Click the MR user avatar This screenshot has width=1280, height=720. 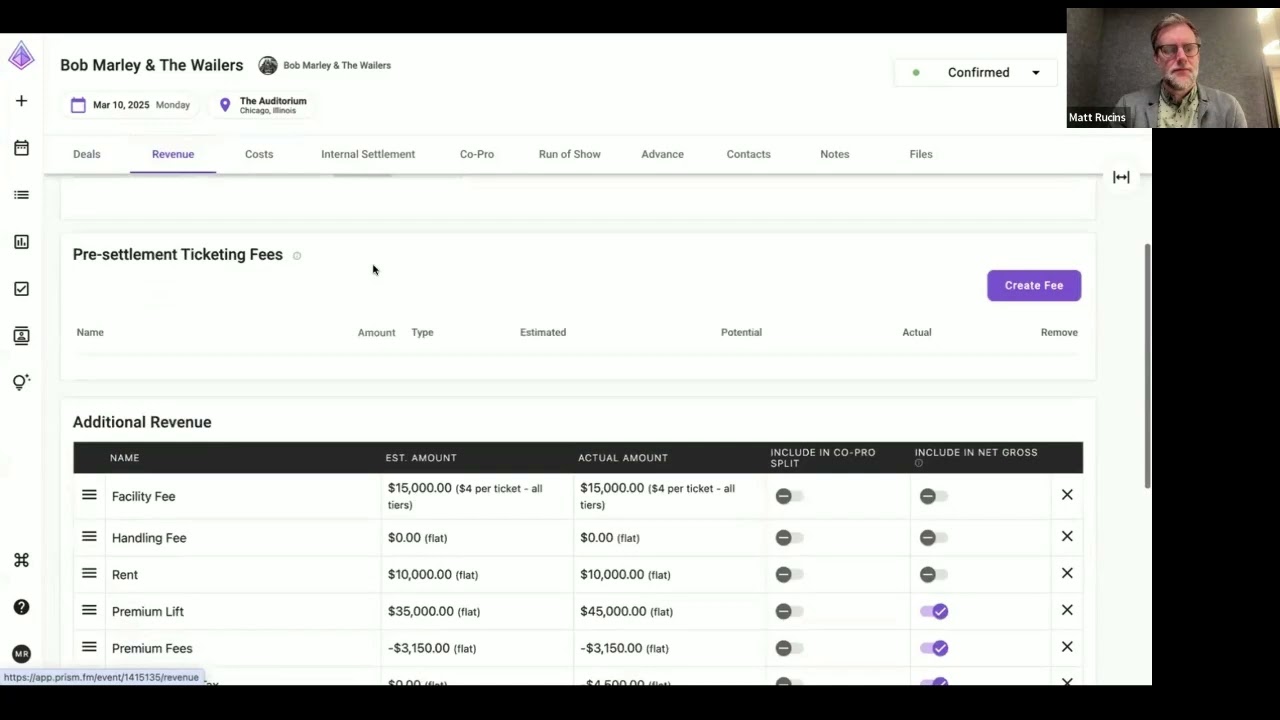coord(21,654)
